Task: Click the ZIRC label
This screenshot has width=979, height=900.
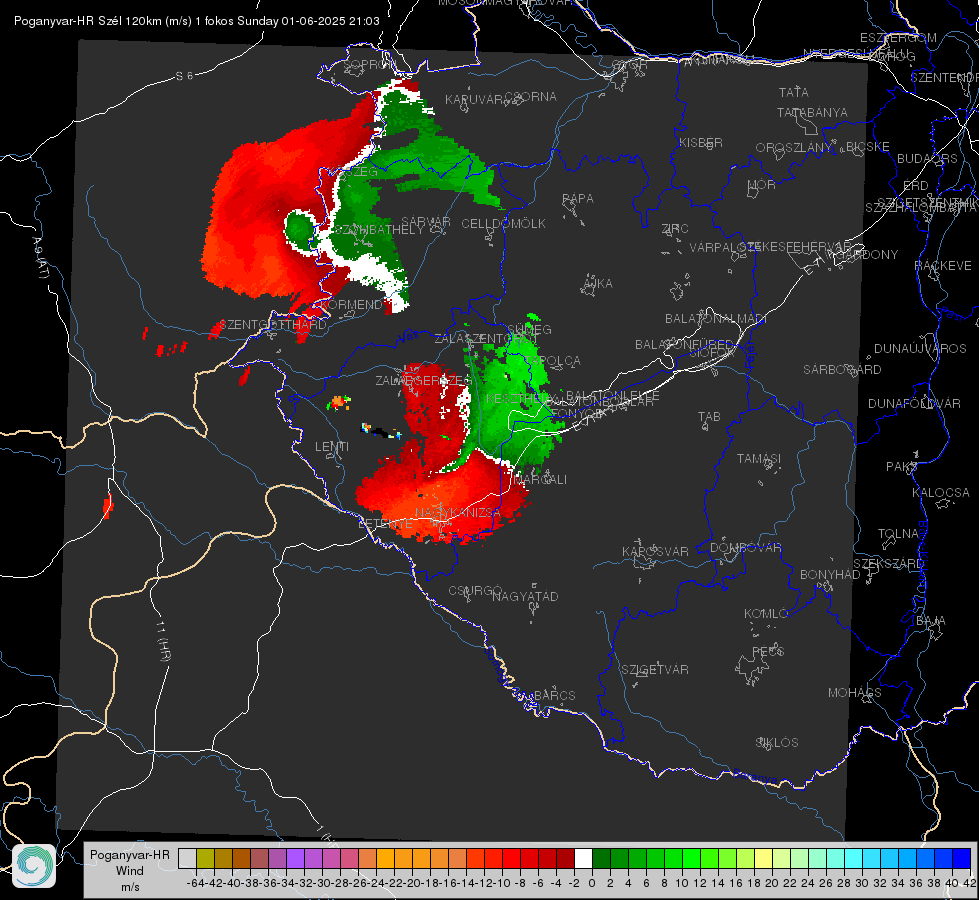Action: point(675,229)
